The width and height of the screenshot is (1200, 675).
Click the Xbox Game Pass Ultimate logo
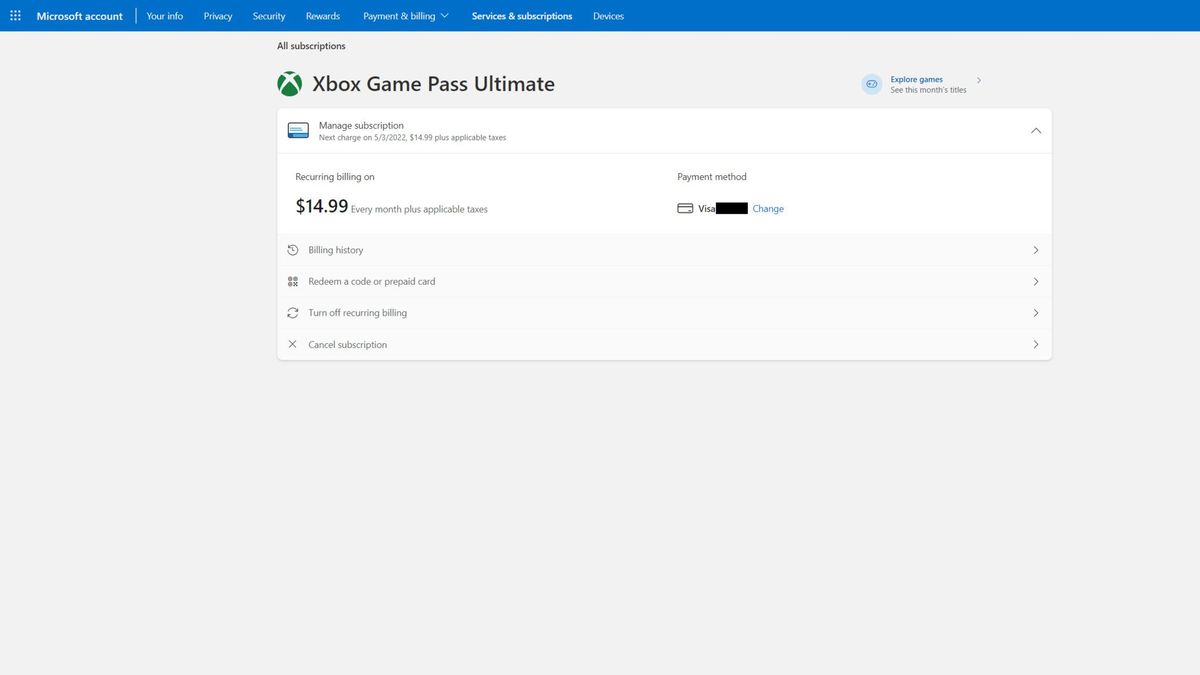click(289, 81)
